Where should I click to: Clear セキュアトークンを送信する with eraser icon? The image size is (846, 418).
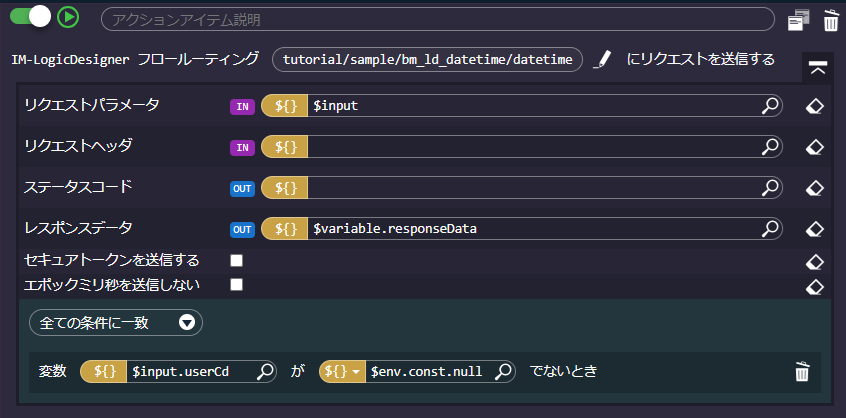pos(814,262)
